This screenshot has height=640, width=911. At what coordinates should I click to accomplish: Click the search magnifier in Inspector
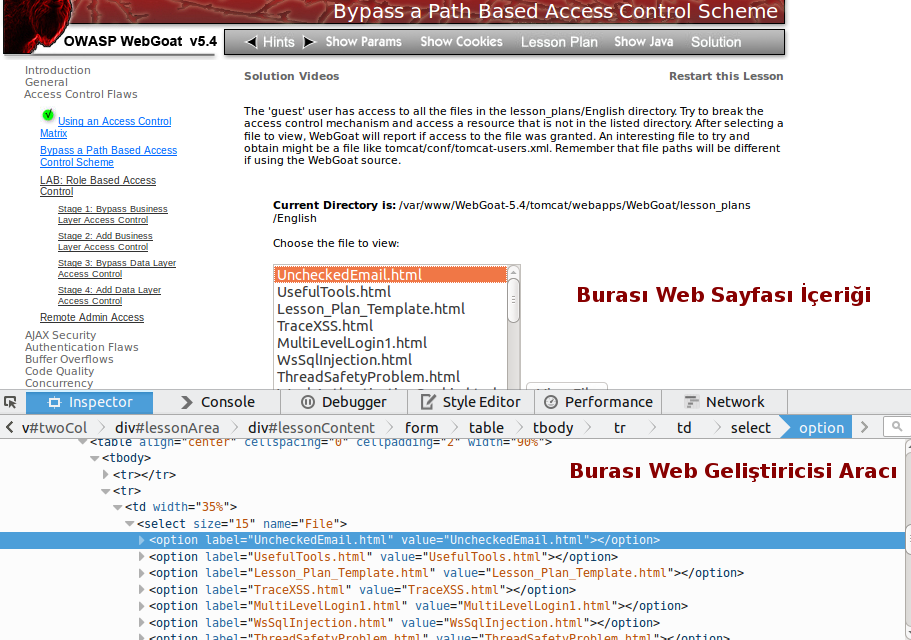(897, 427)
